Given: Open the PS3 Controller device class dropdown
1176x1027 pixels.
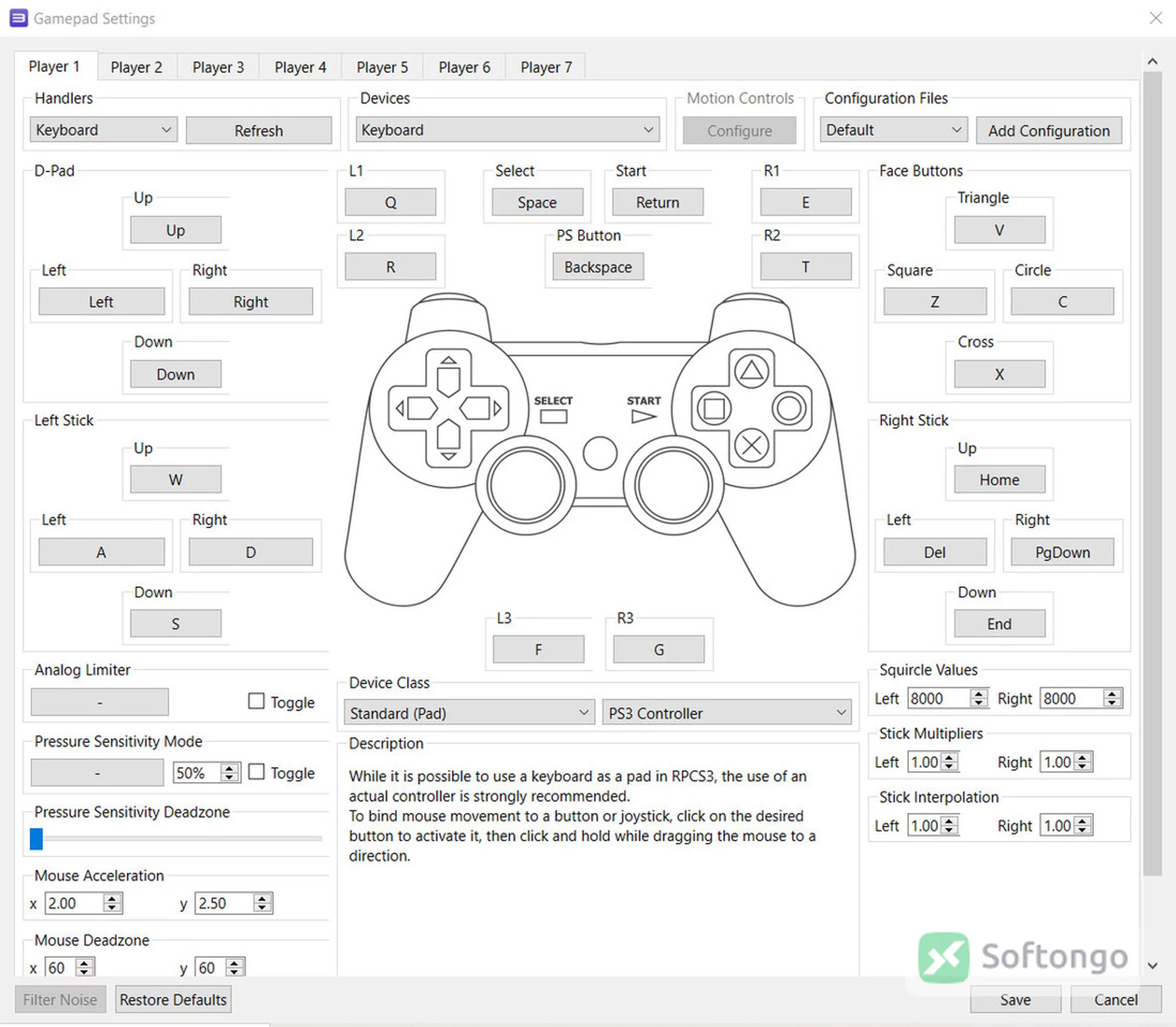Looking at the screenshot, I should click(x=727, y=713).
